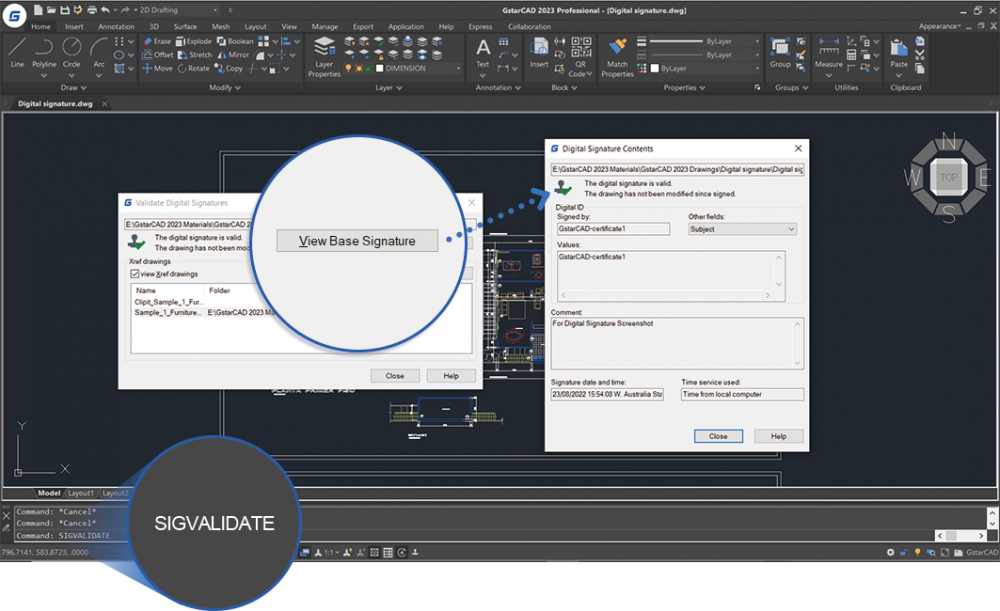Switch to the Annotation ribbon tab
This screenshot has height=611, width=1000.
(116, 27)
